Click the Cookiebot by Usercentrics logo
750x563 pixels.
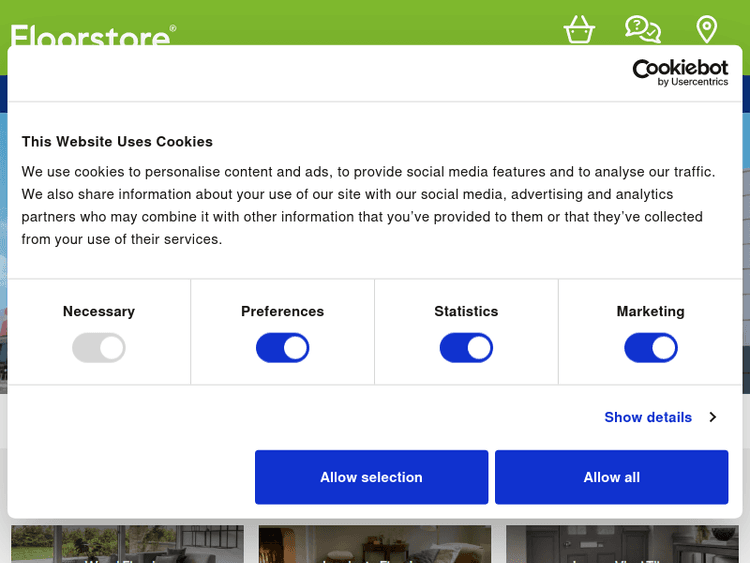click(x=680, y=71)
